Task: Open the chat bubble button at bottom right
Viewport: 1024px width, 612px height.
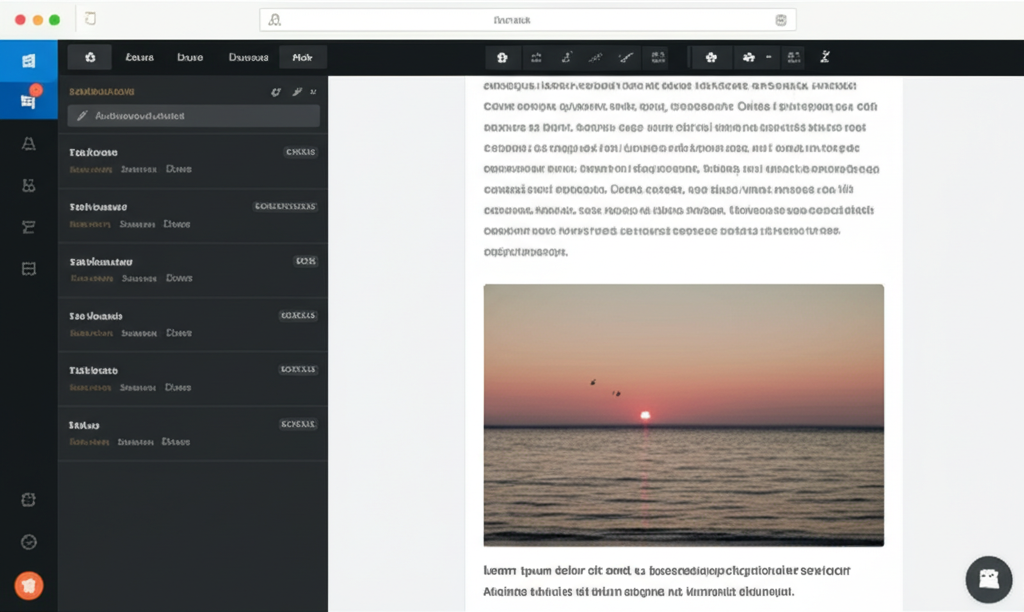Action: point(988,580)
